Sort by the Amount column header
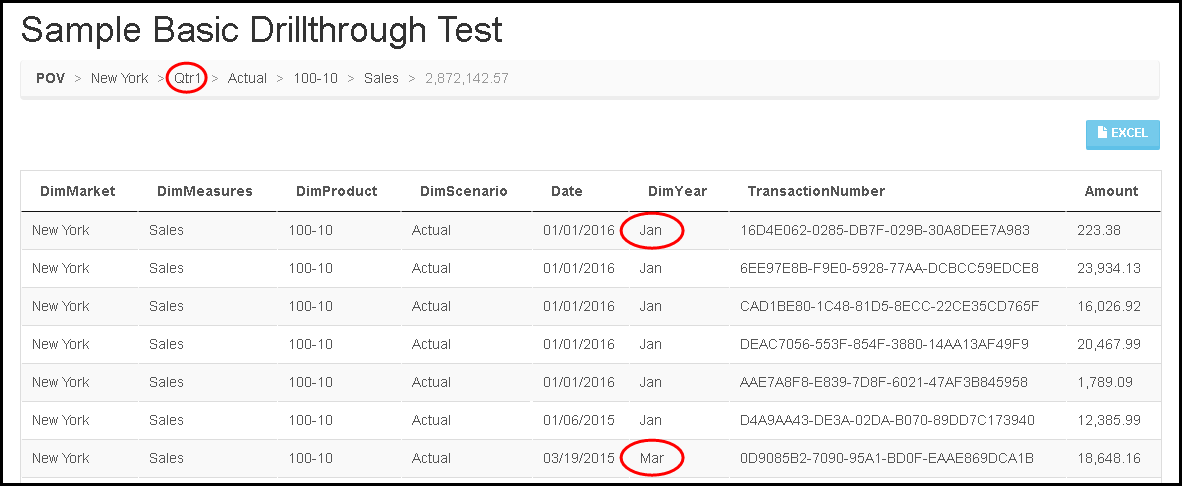1182x486 pixels. point(1111,191)
